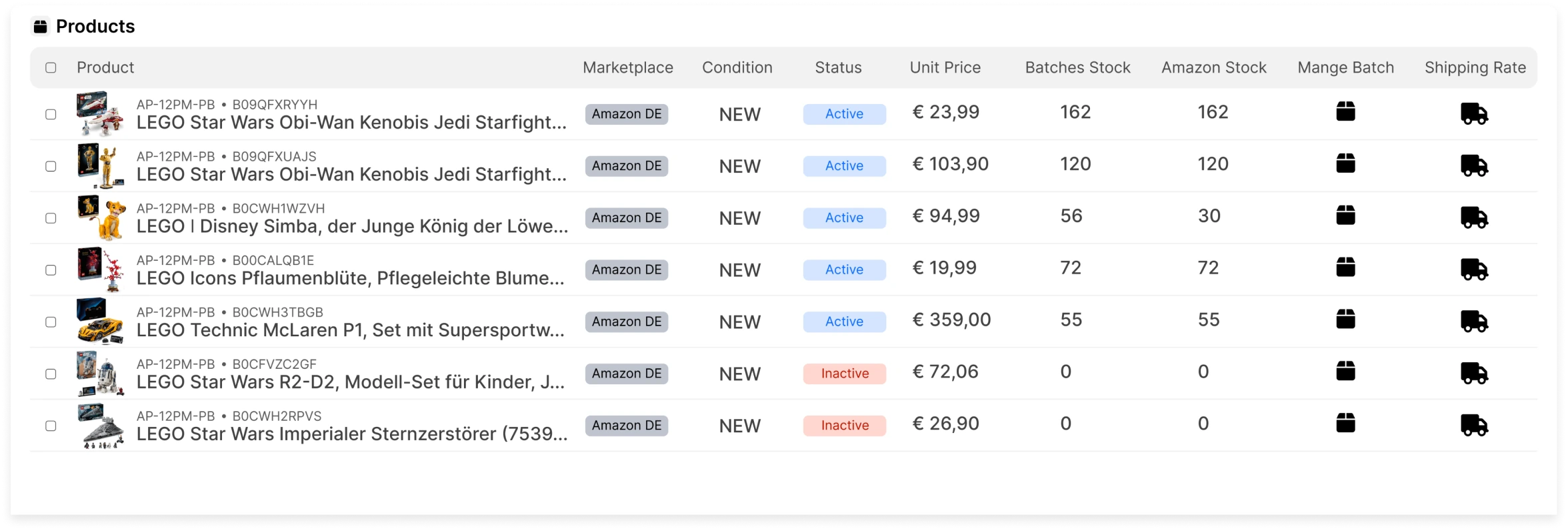1568x531 pixels.
Task: Open the Sternzerstörer product thumbnail
Action: click(x=100, y=425)
